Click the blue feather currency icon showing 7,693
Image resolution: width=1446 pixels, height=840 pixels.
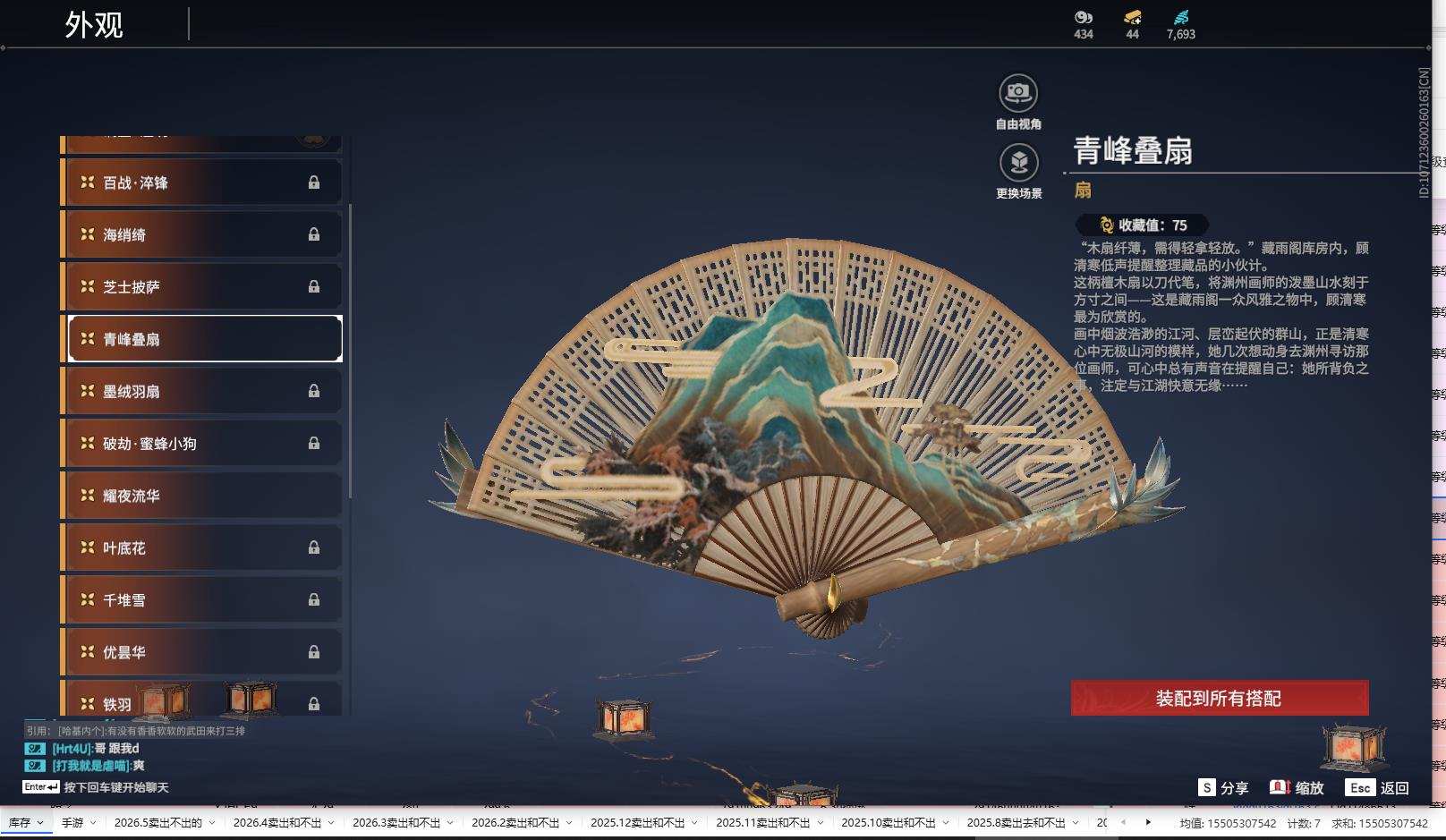click(1181, 17)
